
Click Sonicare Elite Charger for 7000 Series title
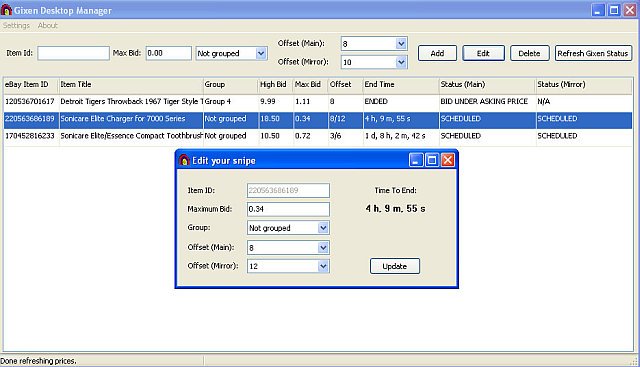[x=122, y=118]
